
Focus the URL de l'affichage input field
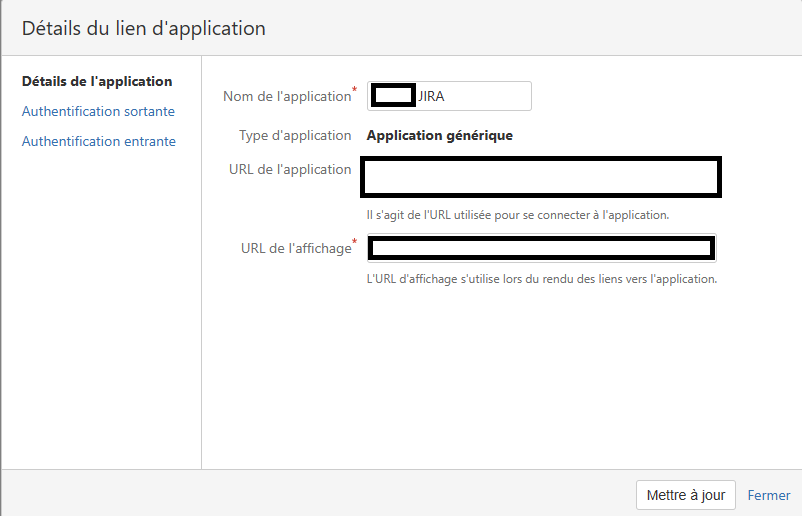[542, 248]
